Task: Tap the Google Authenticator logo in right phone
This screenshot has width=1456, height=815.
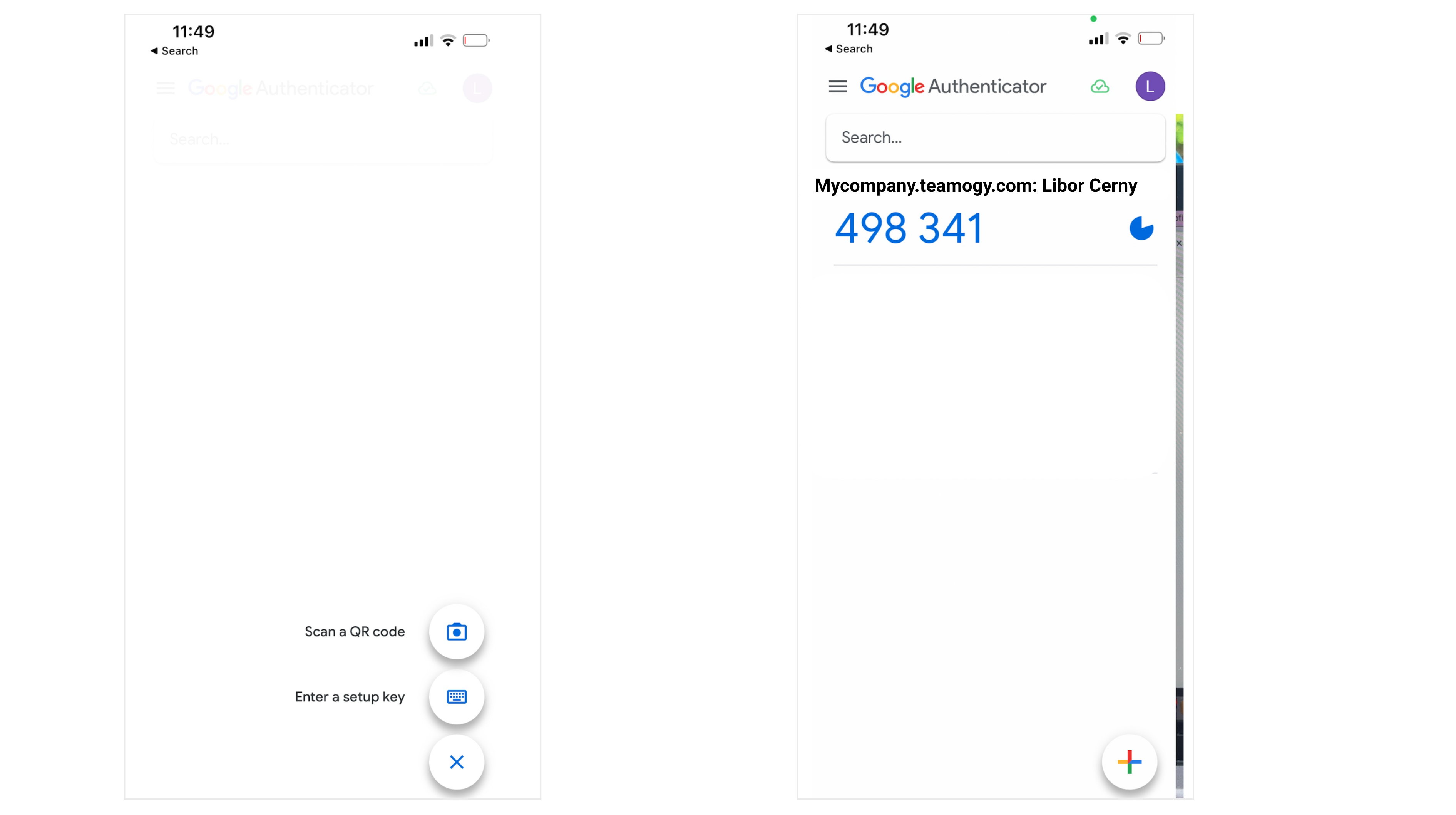Action: tap(952, 87)
